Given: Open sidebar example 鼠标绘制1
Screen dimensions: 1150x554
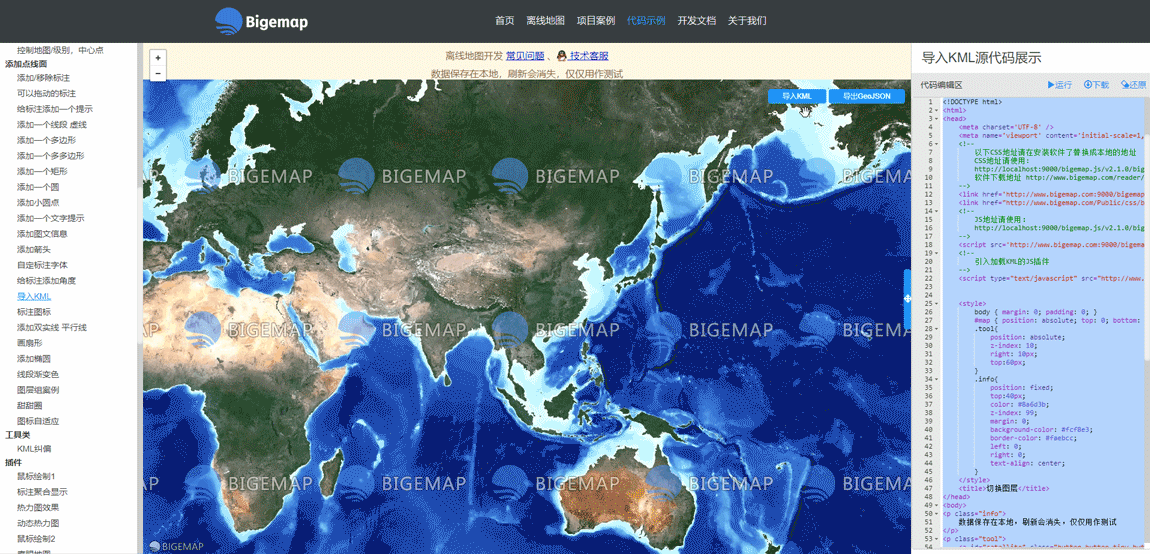Looking at the screenshot, I should [36, 476].
